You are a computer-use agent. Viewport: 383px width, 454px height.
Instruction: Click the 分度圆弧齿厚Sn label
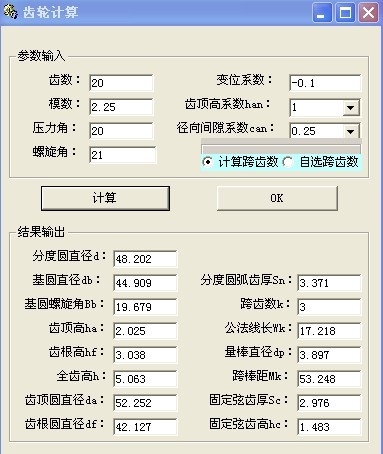coord(246,280)
